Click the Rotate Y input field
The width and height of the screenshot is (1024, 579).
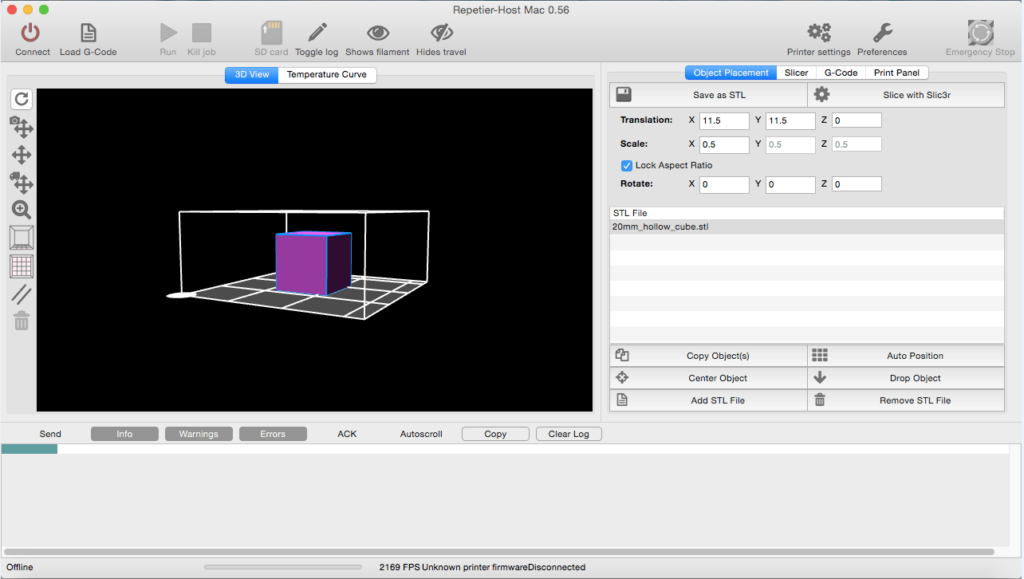coord(790,184)
